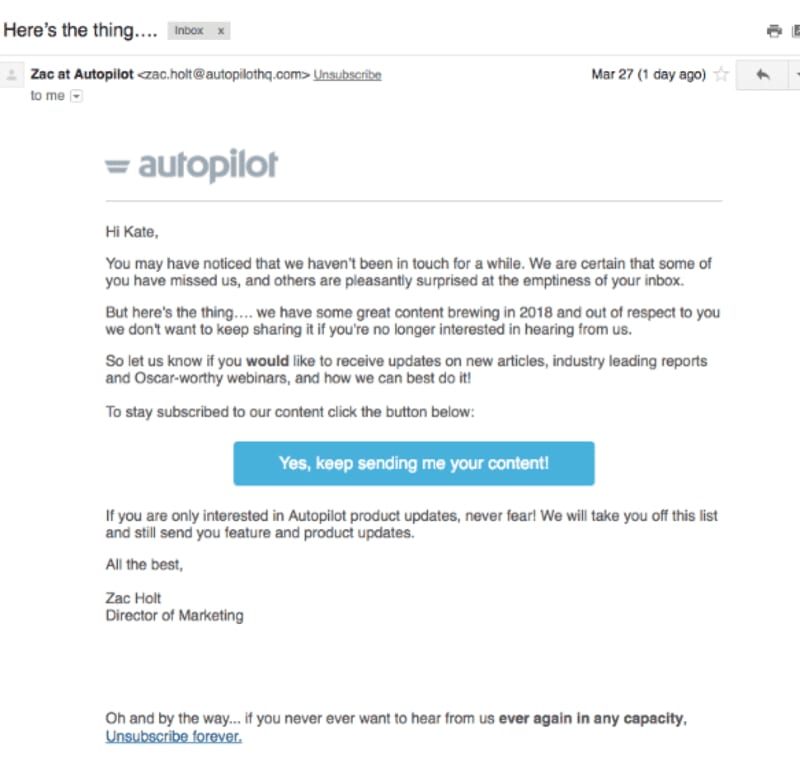Click the print email icon
The height and width of the screenshot is (757, 800).
[x=773, y=31]
